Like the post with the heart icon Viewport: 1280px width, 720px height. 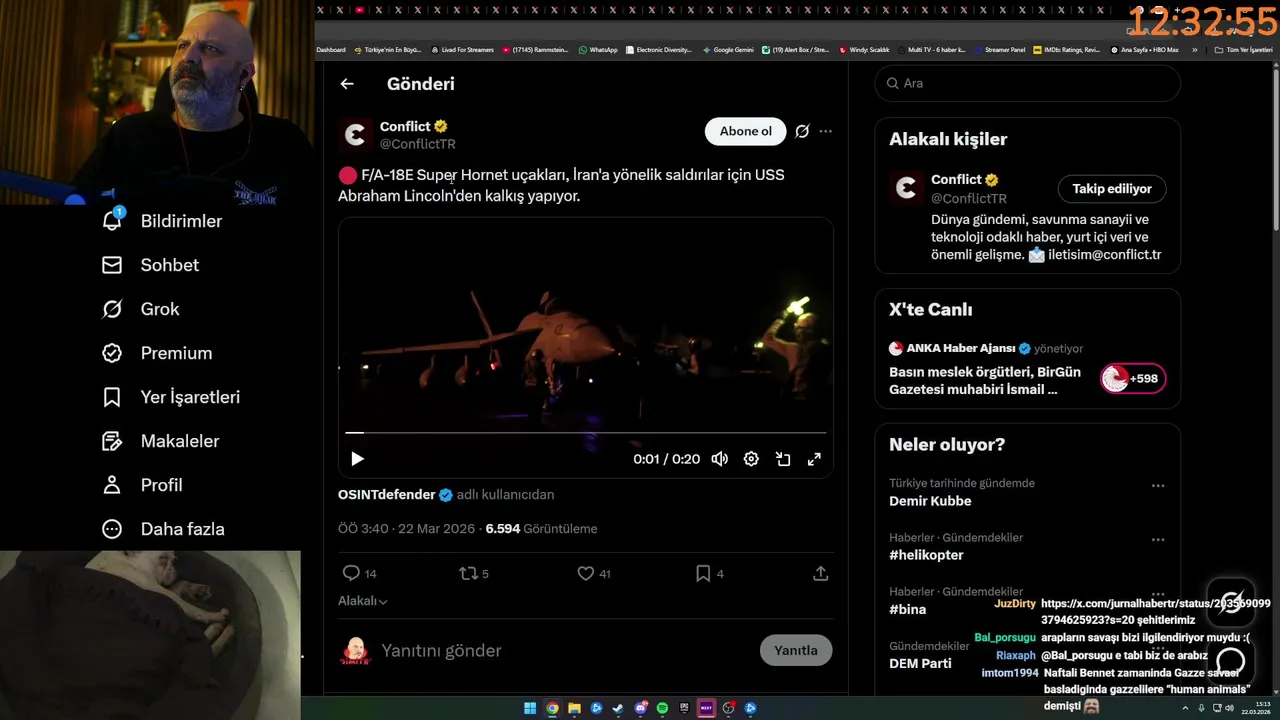click(x=594, y=573)
